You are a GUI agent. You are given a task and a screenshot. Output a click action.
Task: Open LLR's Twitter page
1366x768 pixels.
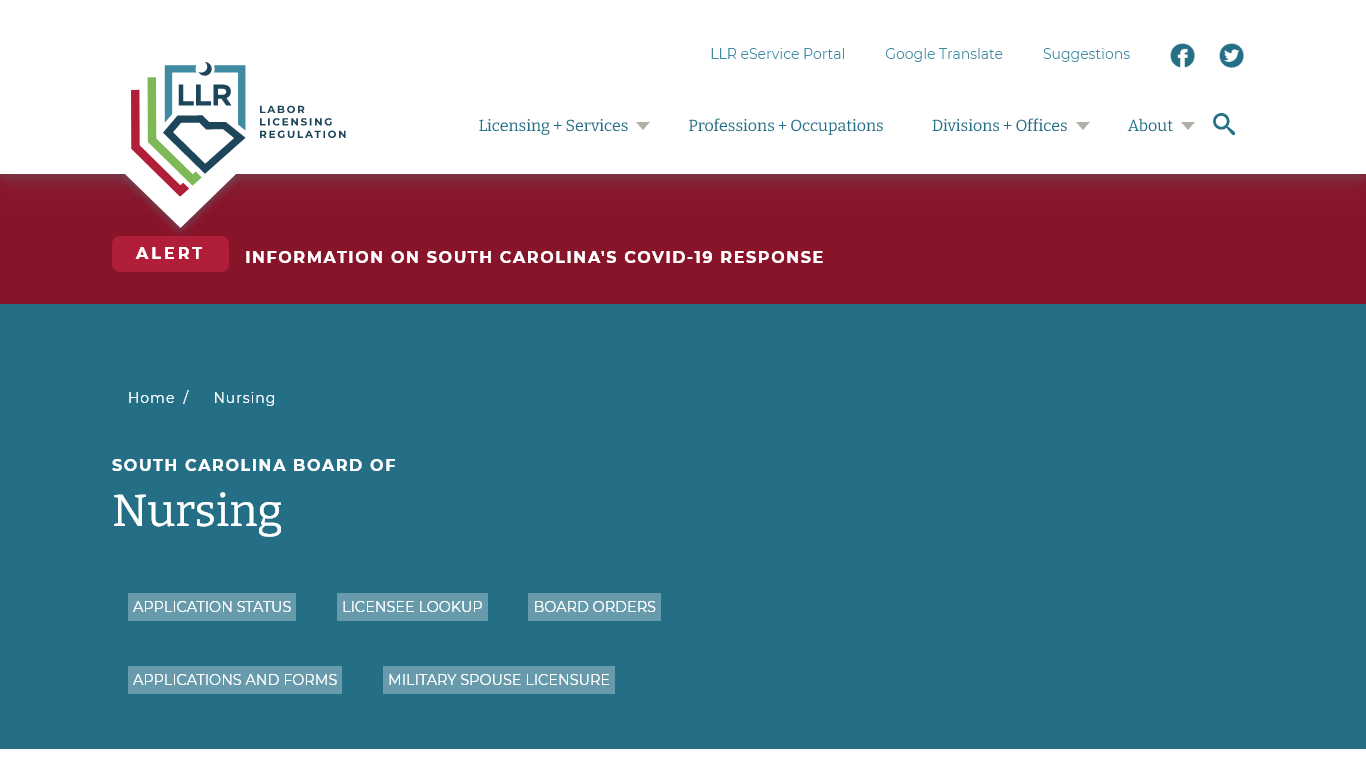click(x=1231, y=55)
